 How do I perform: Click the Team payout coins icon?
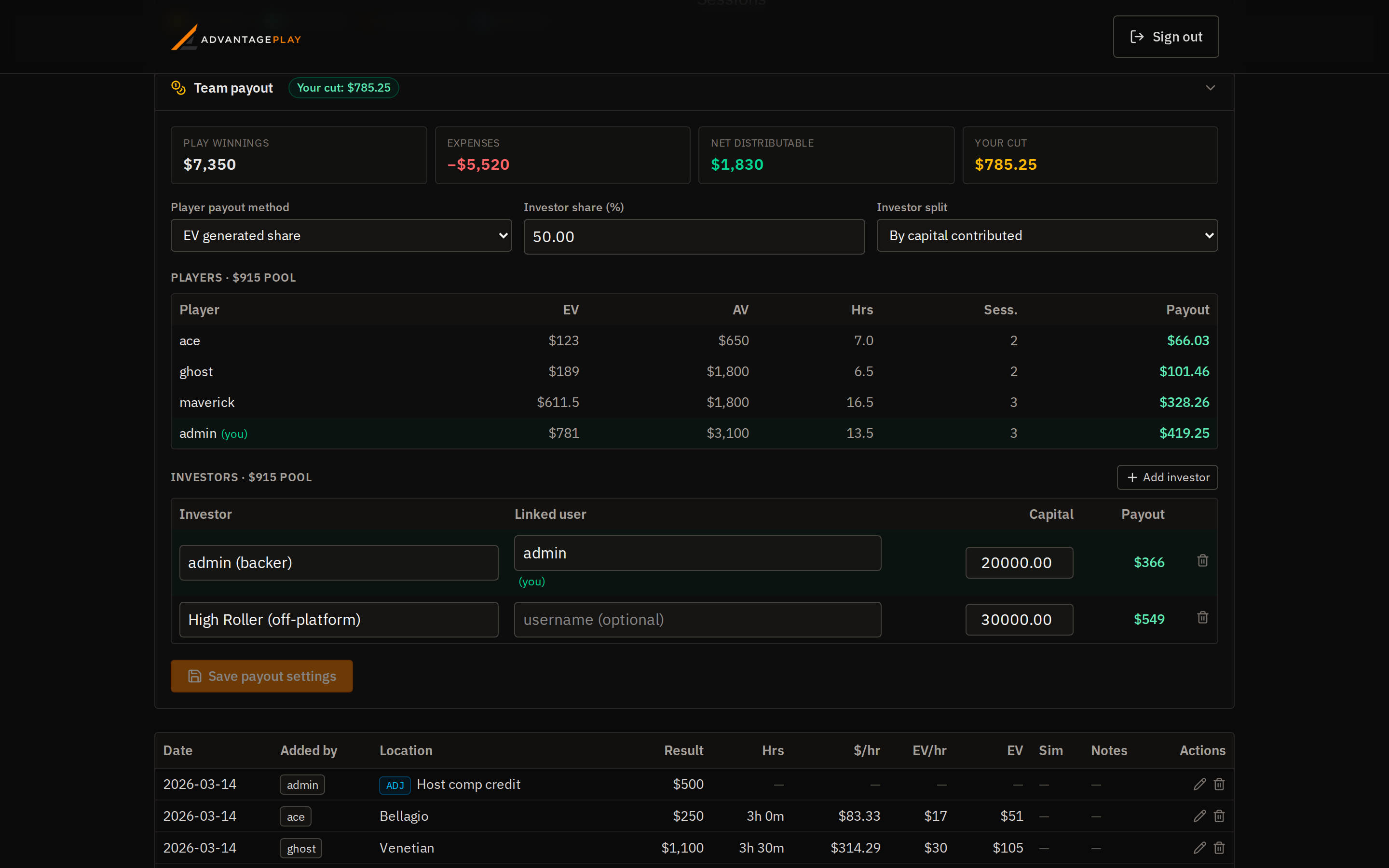coord(178,88)
